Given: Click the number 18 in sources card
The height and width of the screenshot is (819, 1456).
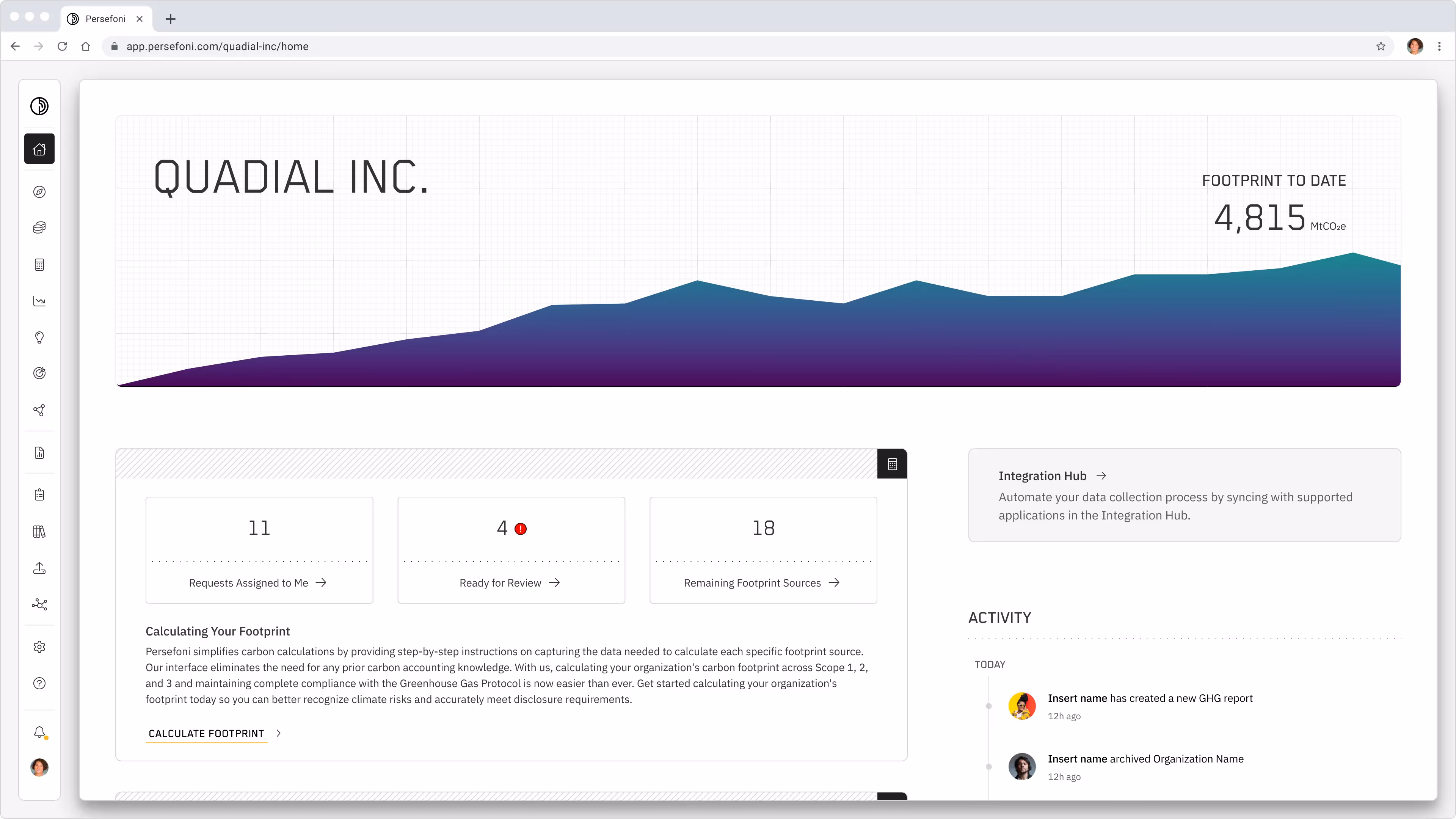Looking at the screenshot, I should tap(764, 528).
